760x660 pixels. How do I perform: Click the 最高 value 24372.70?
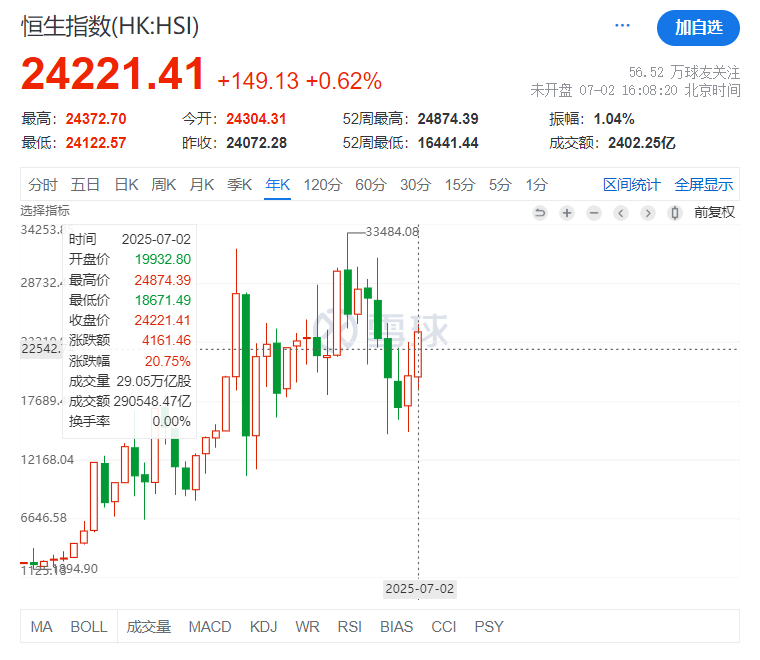point(95,119)
